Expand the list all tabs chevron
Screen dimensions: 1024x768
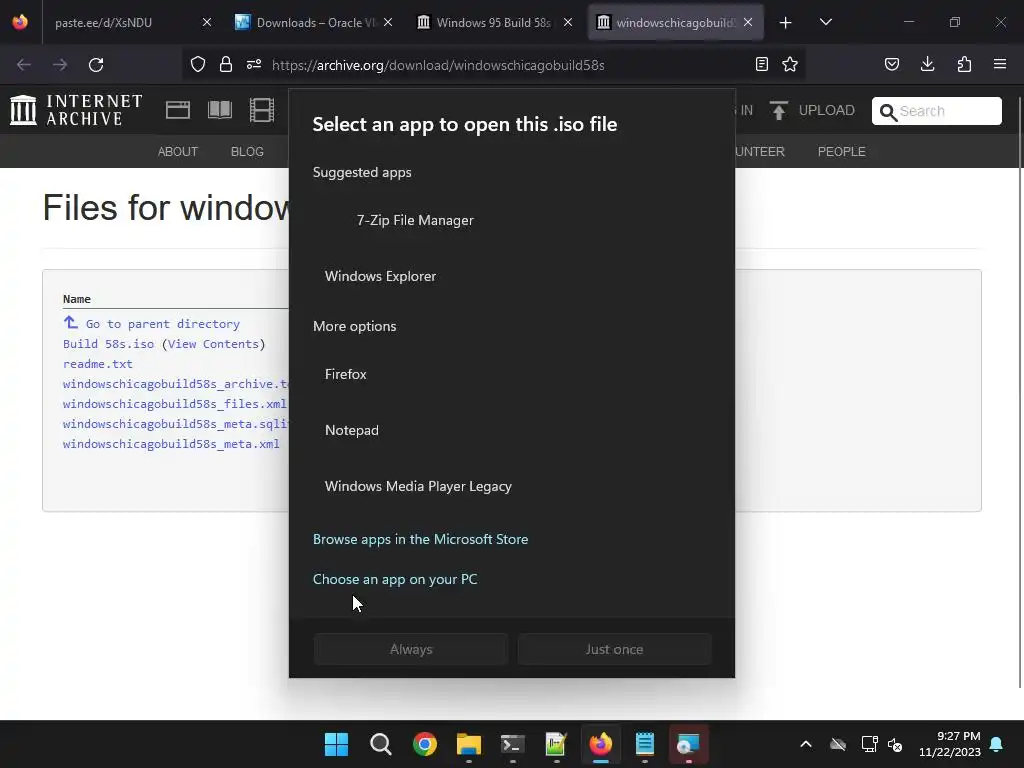click(x=825, y=23)
